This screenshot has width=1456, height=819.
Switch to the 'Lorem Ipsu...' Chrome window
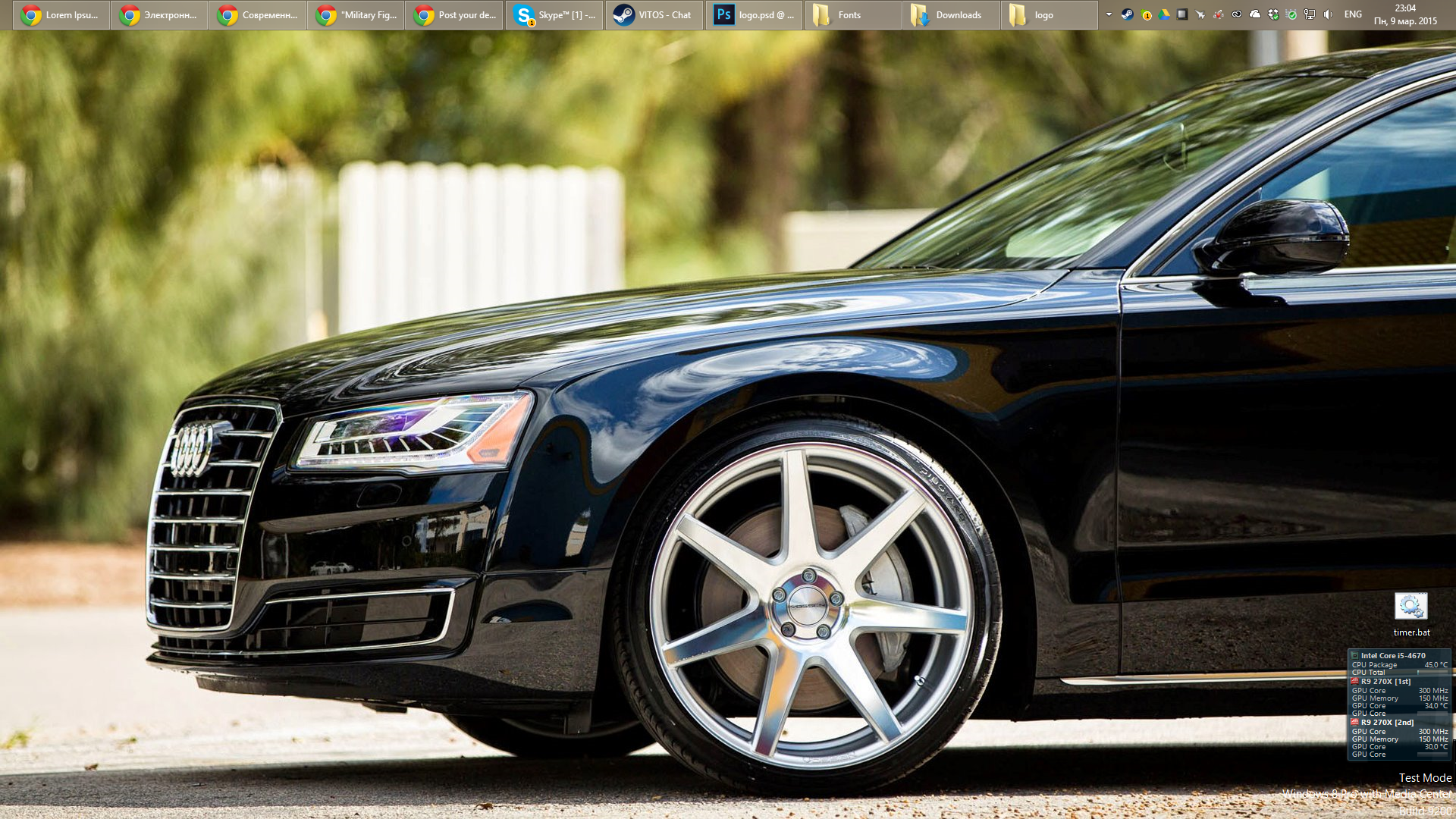61,15
